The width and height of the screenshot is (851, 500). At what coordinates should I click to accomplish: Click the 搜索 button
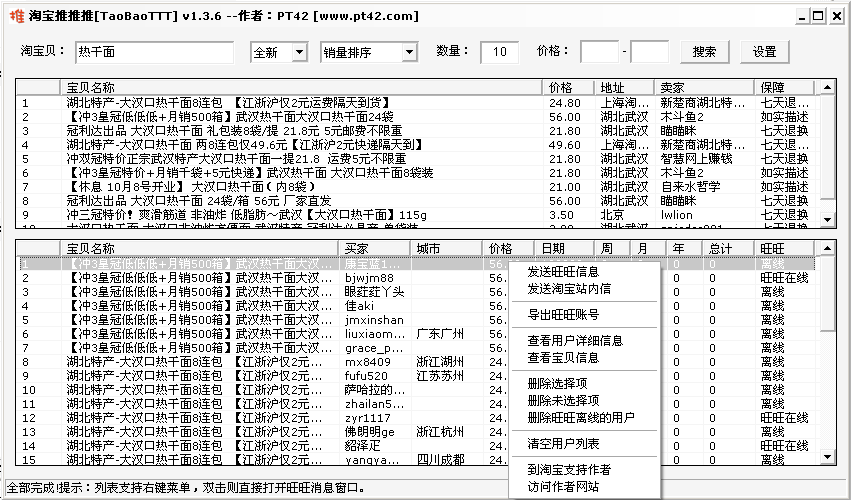tap(704, 52)
